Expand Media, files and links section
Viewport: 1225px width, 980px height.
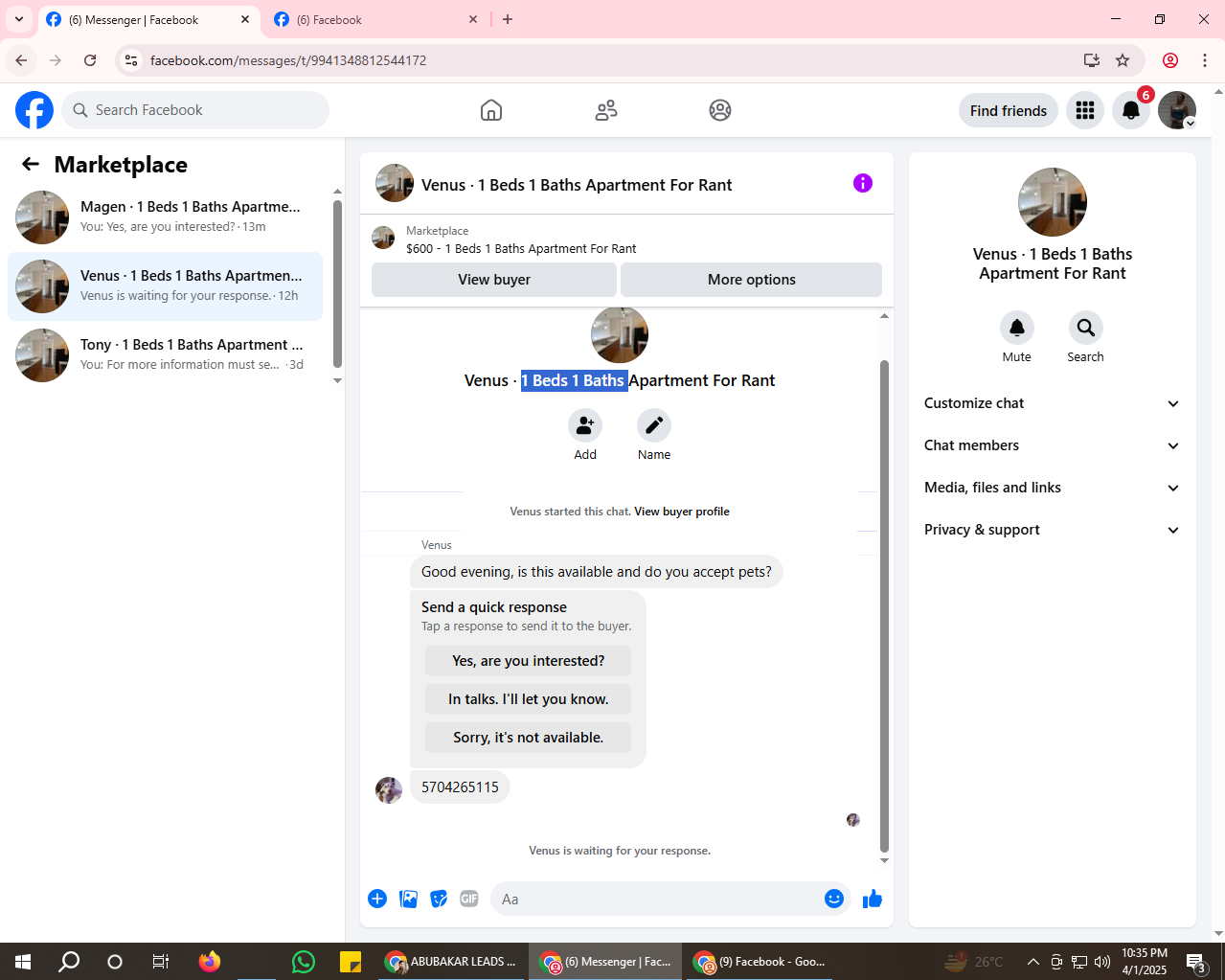1053,488
